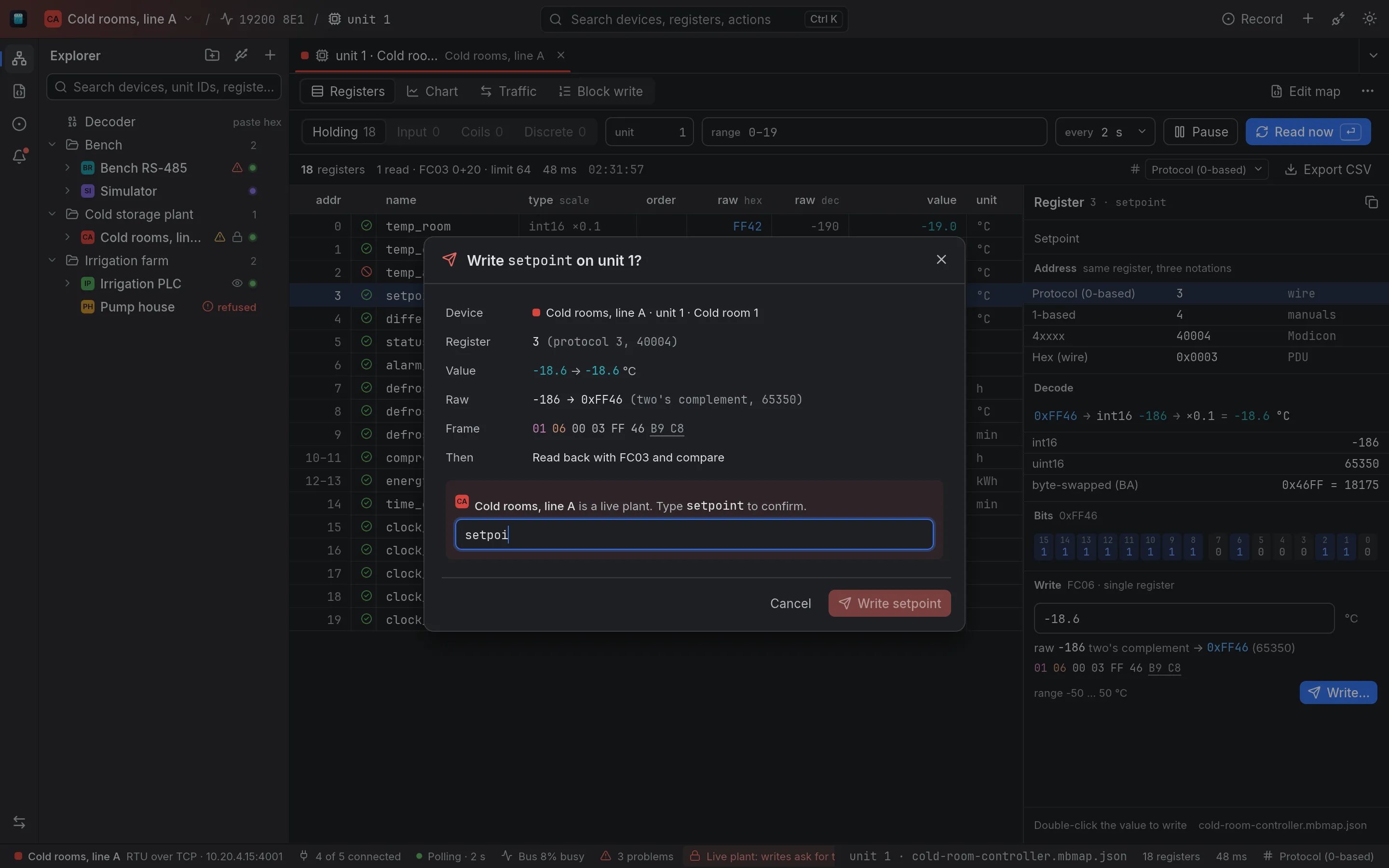Open the polling interval every 2 s dropdown
The image size is (1389, 868).
[x=1105, y=132]
